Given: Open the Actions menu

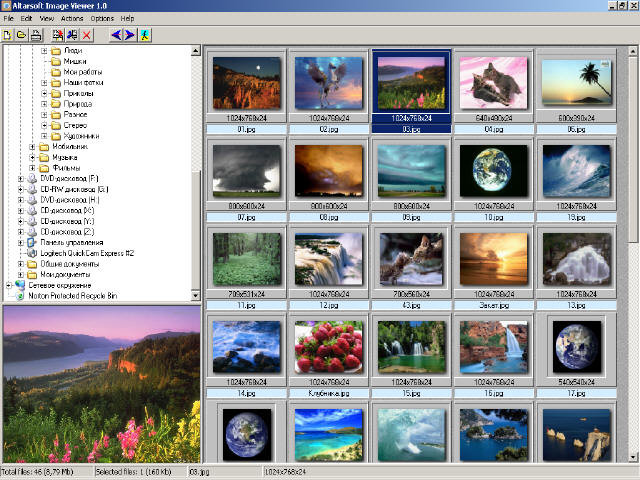Looking at the screenshot, I should pos(72,18).
